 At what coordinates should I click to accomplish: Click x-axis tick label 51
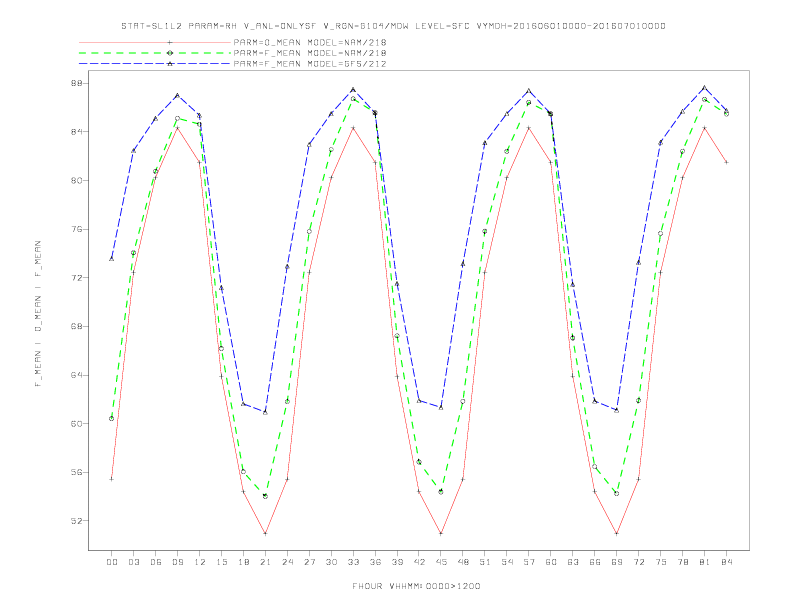coord(485,562)
